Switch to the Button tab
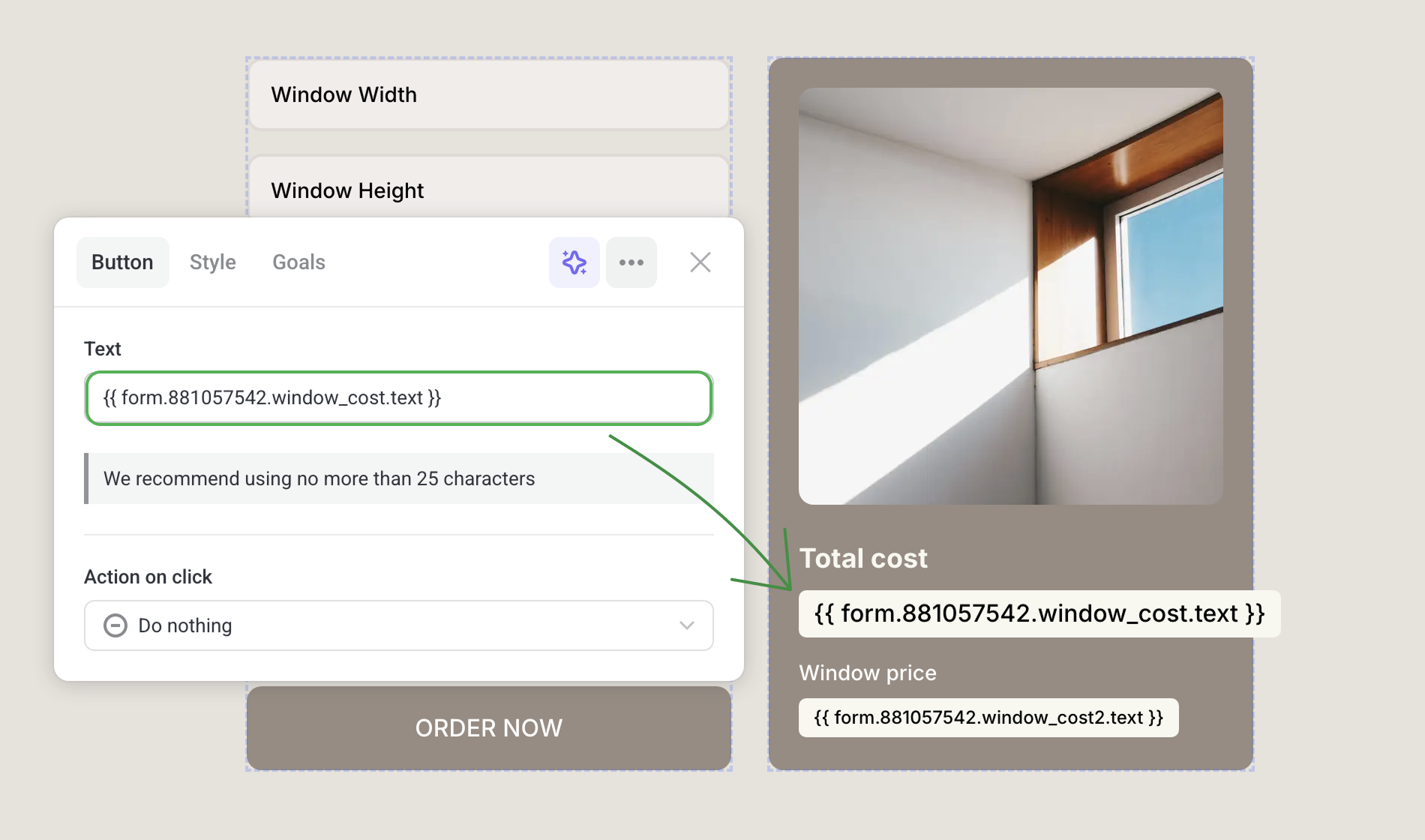 coord(122,262)
